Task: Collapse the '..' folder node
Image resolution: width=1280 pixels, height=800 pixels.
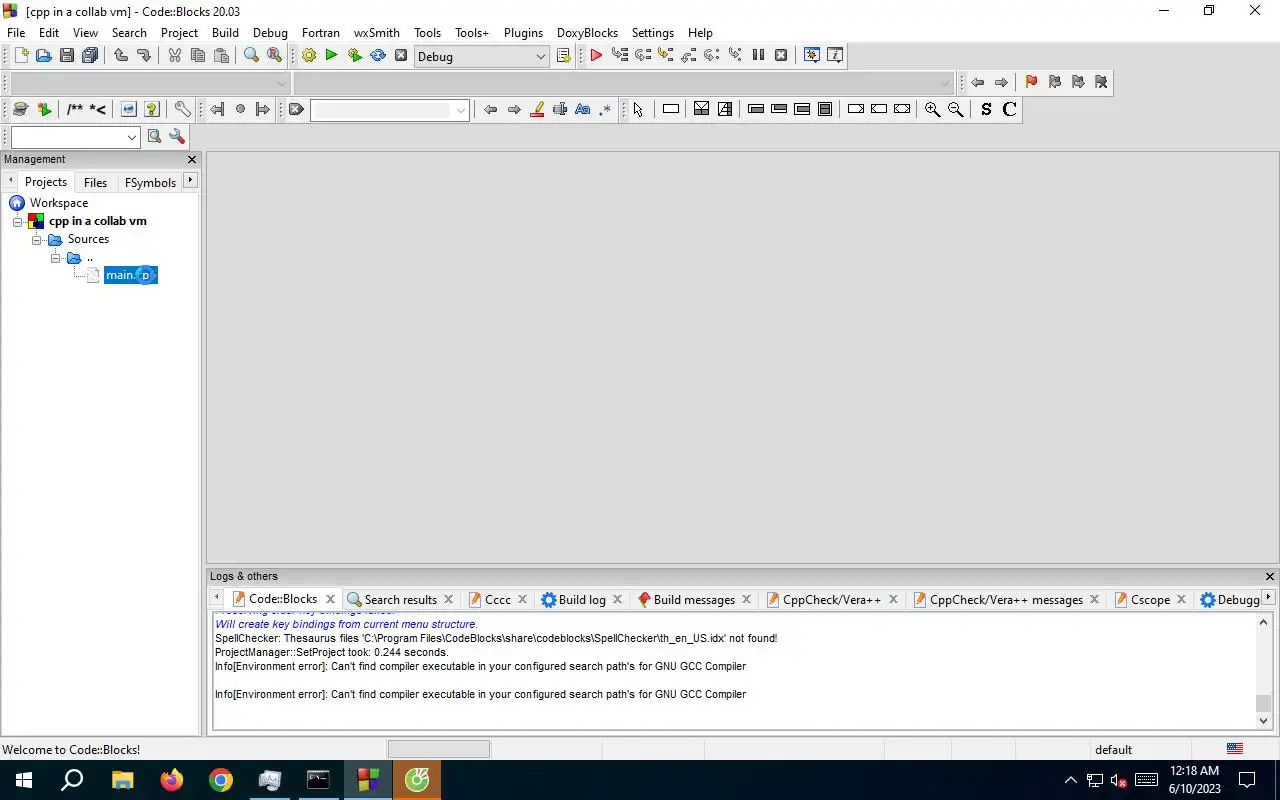Action: [55, 258]
